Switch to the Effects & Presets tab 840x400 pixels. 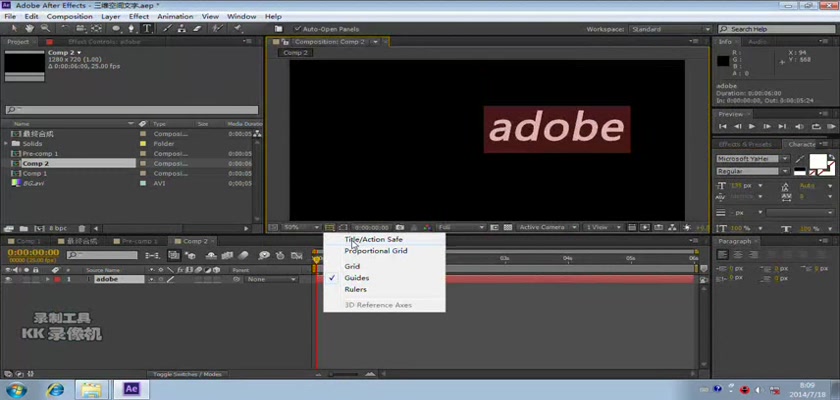[x=745, y=145]
